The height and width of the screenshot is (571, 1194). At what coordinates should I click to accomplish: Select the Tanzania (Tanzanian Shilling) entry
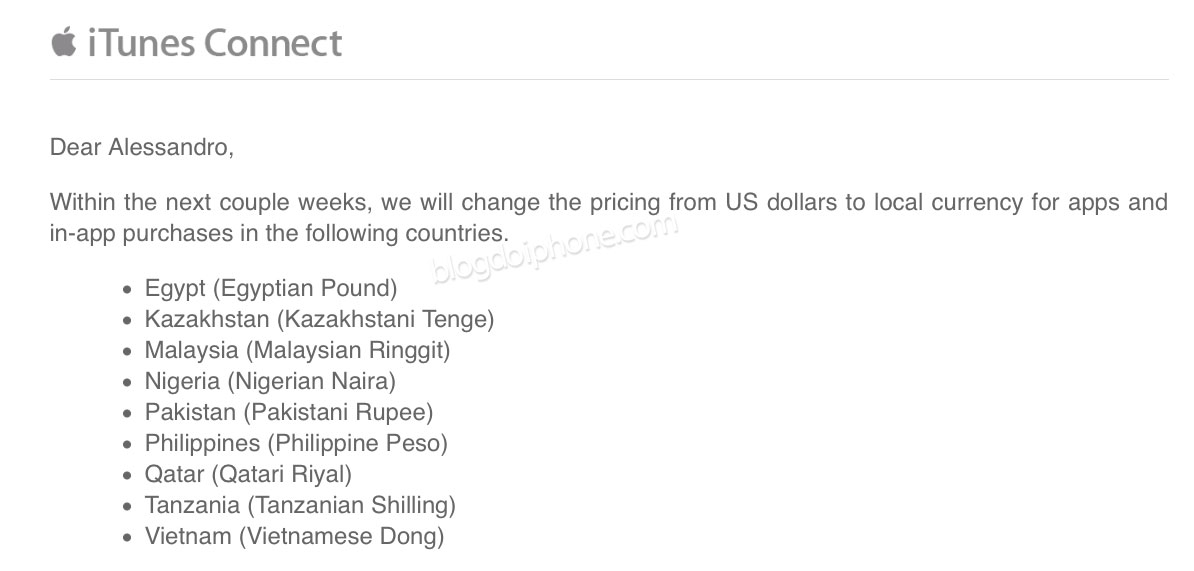click(300, 506)
